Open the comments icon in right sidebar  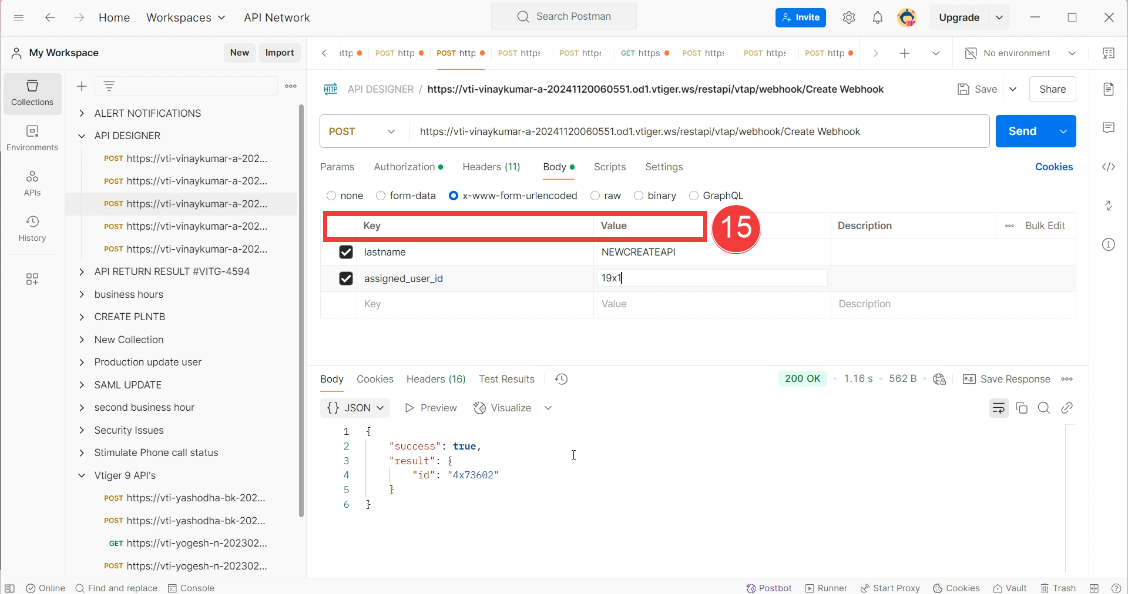[x=1108, y=128]
